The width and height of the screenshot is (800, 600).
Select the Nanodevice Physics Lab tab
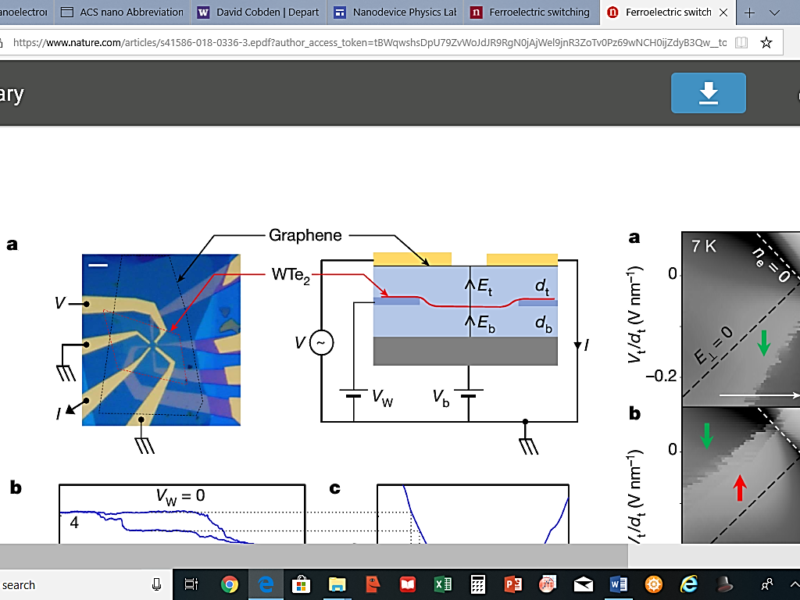point(394,12)
